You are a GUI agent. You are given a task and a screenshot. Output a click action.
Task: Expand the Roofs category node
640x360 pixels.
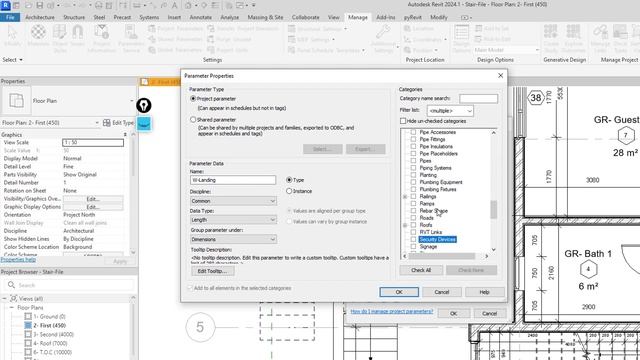pos(405,225)
